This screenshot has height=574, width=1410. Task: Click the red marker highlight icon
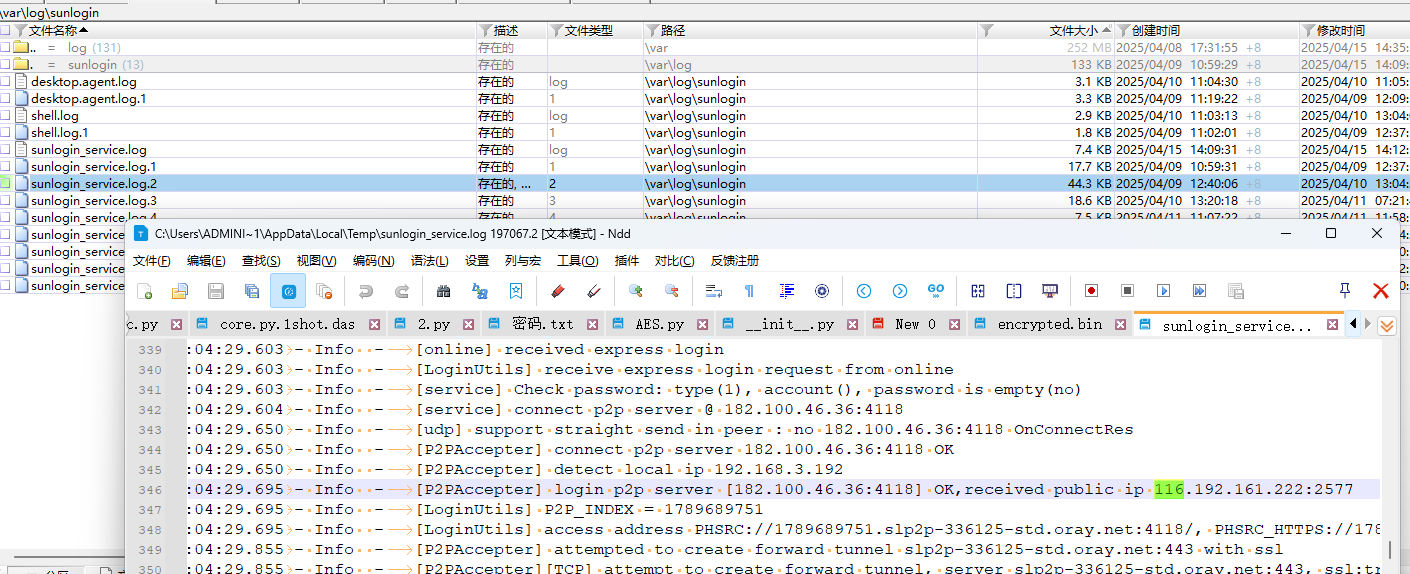point(558,291)
